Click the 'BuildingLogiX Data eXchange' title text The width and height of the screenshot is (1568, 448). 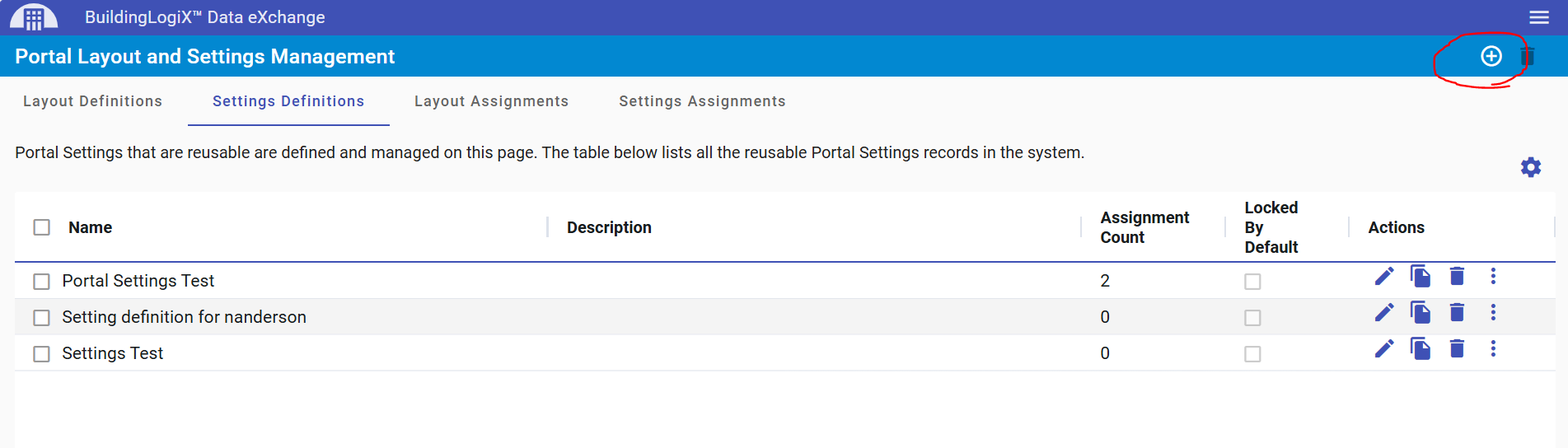(205, 17)
